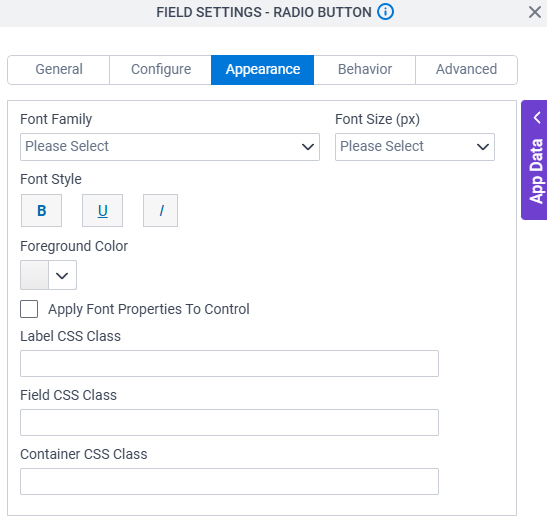Screen dimensions: 547x529
Task: Focus the Field CSS Class input
Action: point(229,423)
